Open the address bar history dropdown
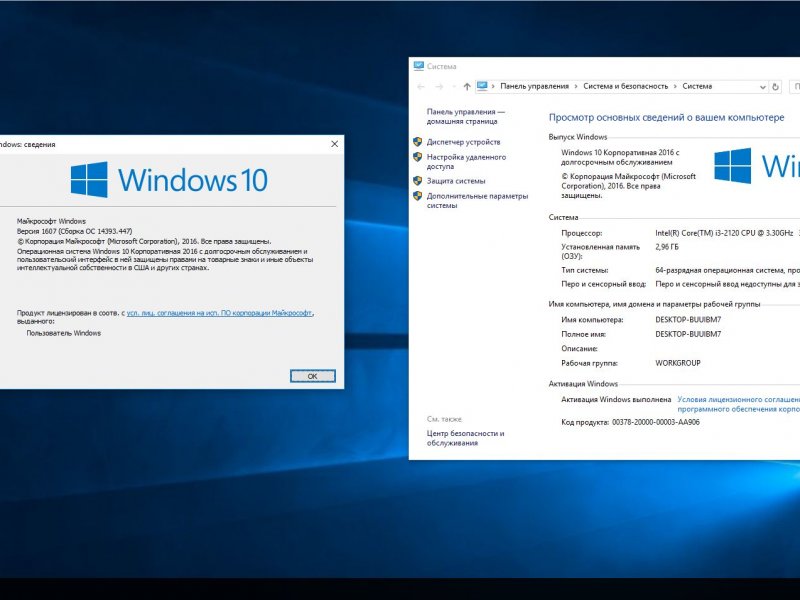The image size is (800, 600). (x=763, y=87)
